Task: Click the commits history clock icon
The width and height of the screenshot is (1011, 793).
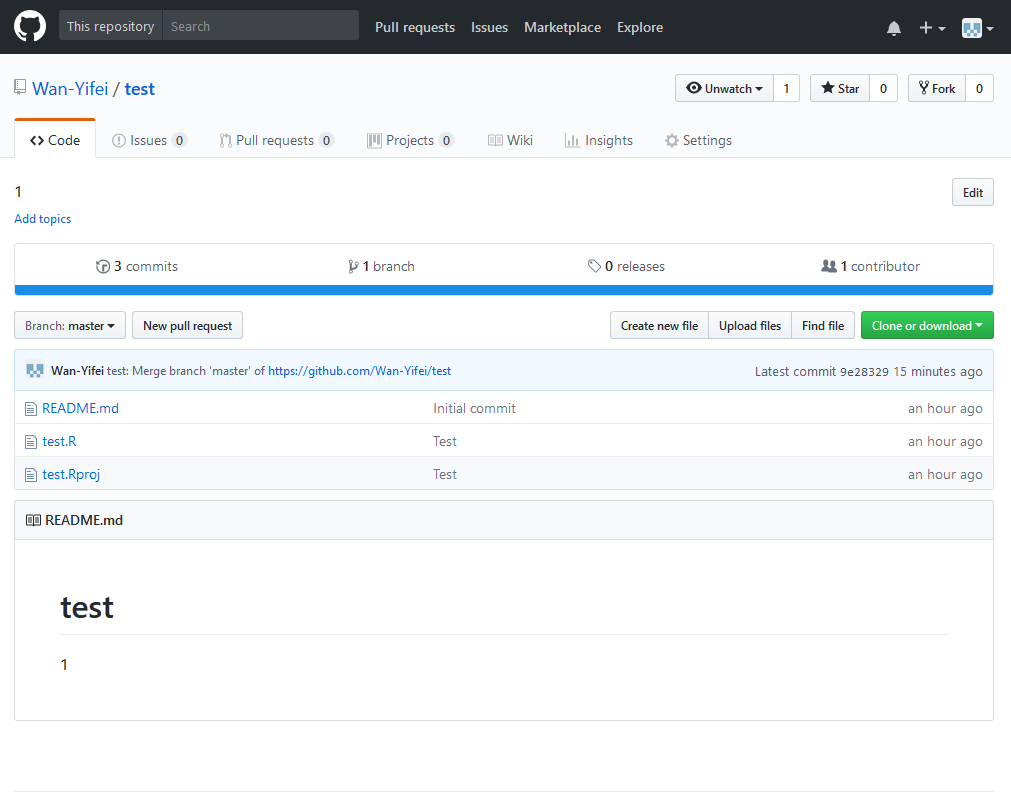Action: tap(103, 266)
